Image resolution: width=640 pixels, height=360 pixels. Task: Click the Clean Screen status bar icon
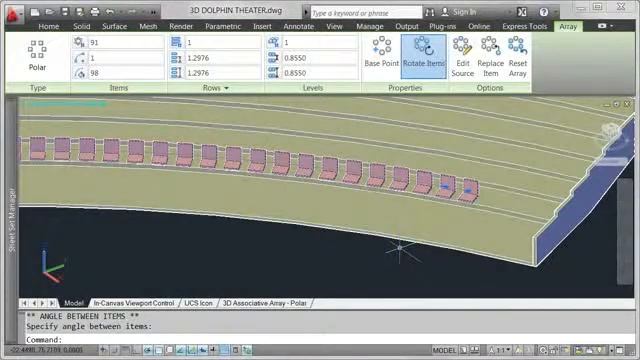(x=620, y=350)
